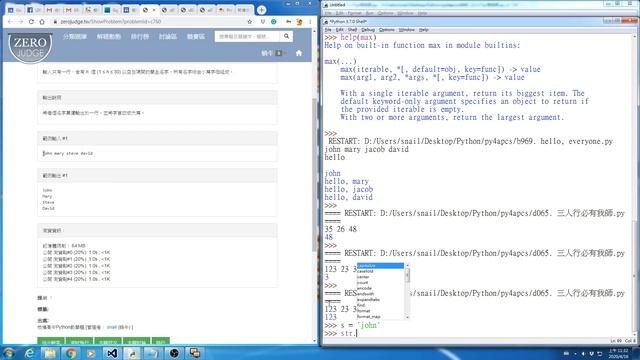The width and height of the screenshot is (640, 360).
Task: Click the ZeroJudge home icon
Action: 299,53
